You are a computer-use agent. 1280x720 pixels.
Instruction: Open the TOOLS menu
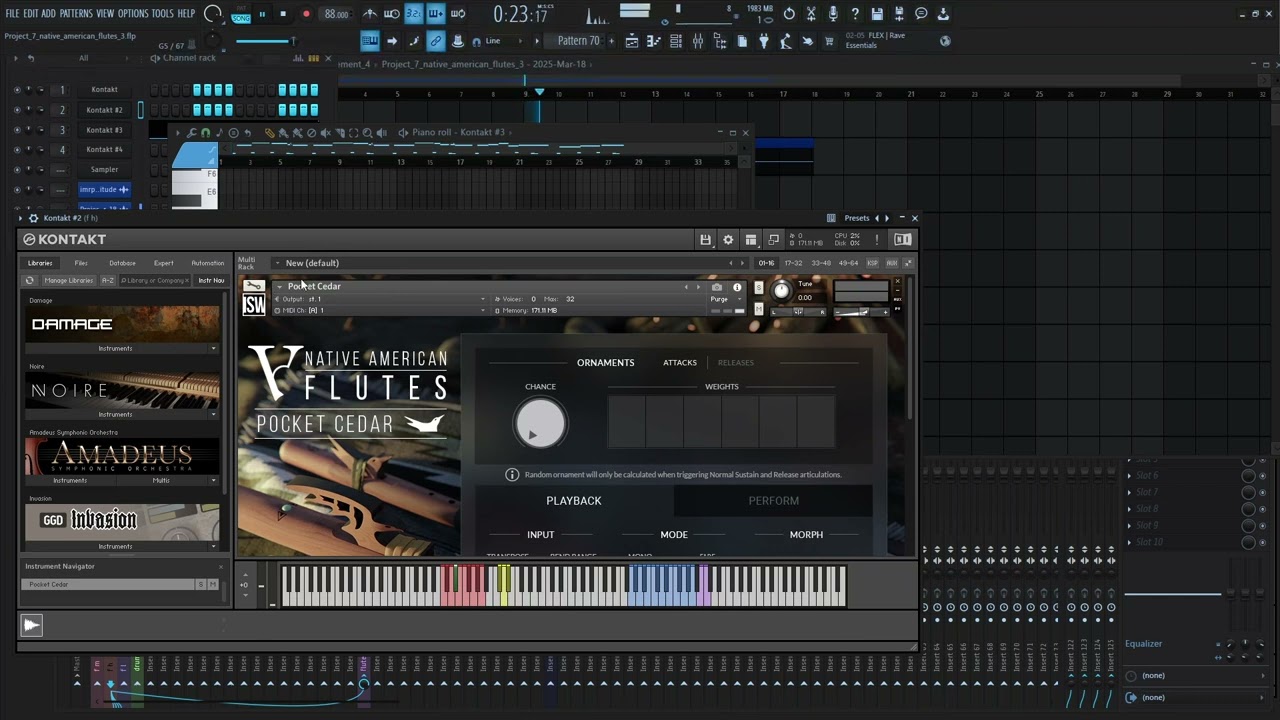163,14
